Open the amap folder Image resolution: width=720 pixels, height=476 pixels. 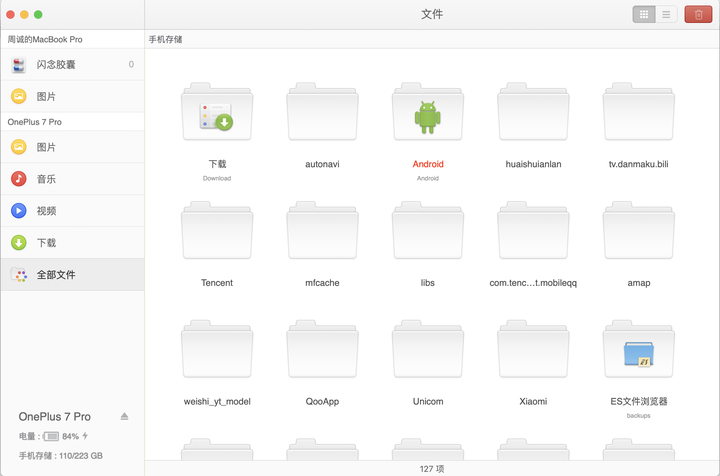[639, 230]
